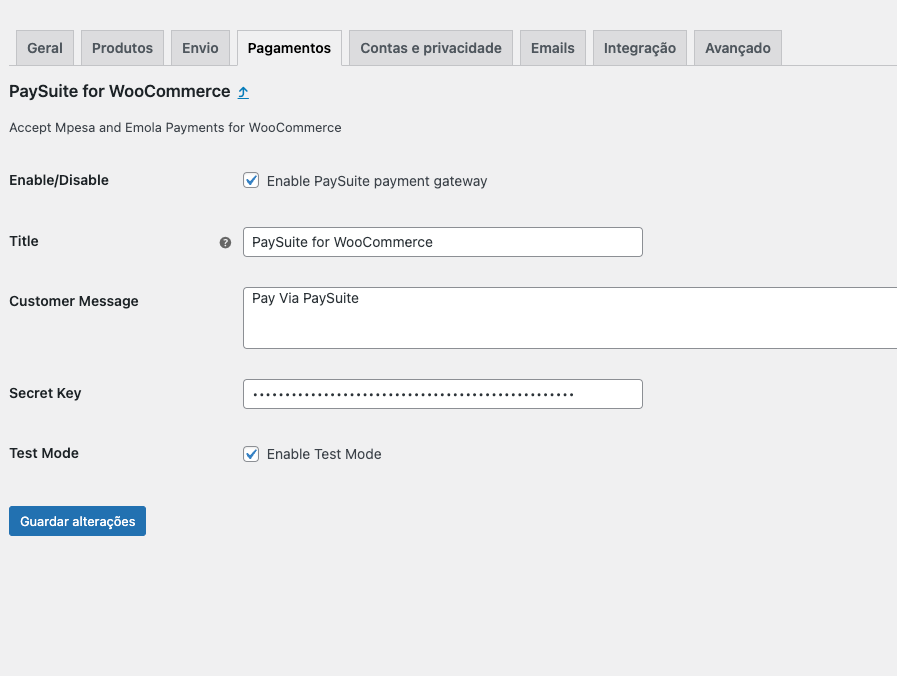Open the Envio tab
Image resolution: width=897 pixels, height=676 pixels.
point(200,48)
